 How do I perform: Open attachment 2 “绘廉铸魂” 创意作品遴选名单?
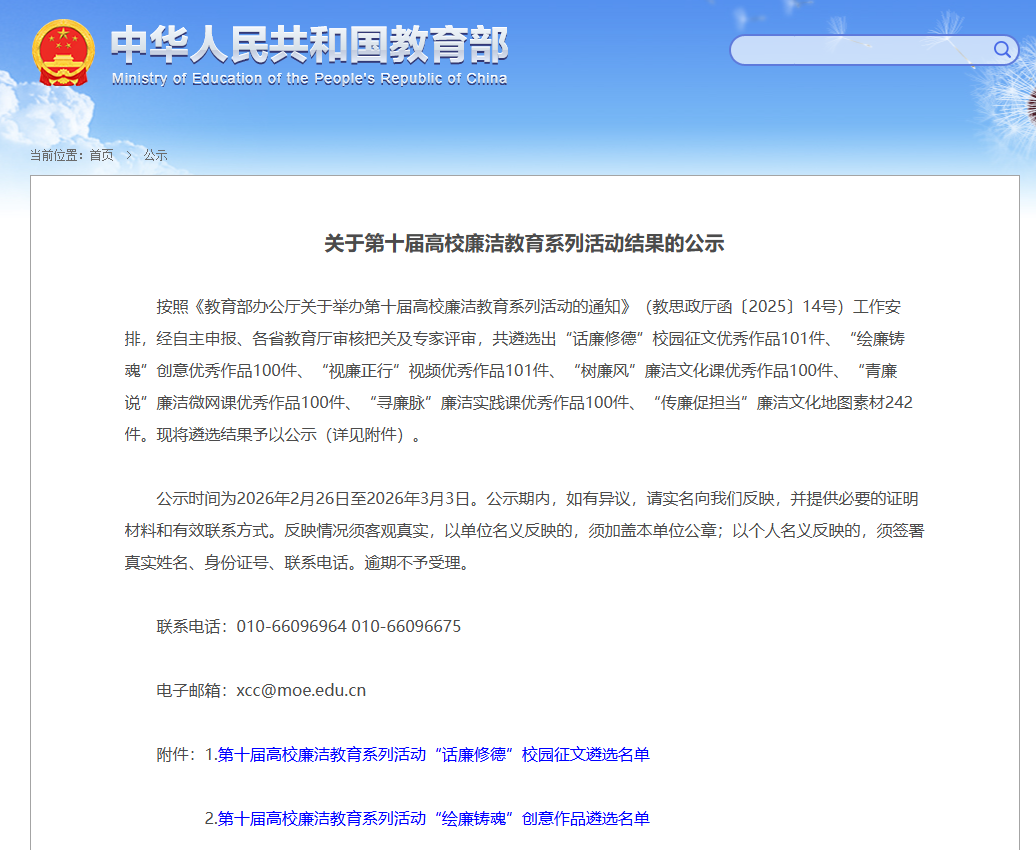(x=433, y=818)
